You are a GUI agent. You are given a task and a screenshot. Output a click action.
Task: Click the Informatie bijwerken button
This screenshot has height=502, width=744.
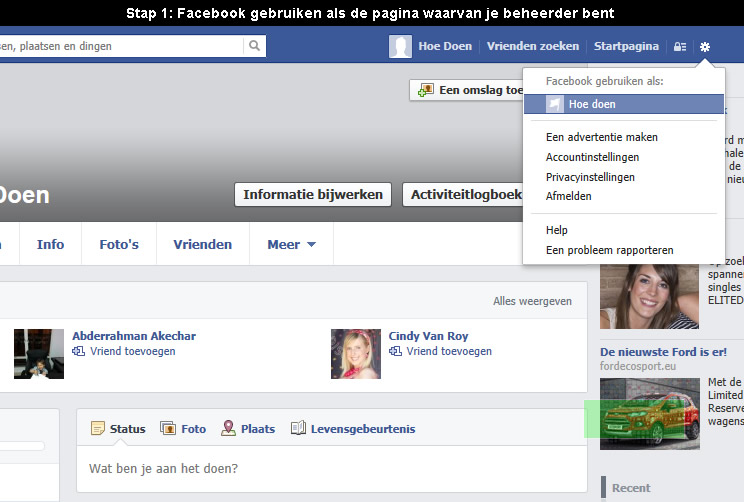313,195
